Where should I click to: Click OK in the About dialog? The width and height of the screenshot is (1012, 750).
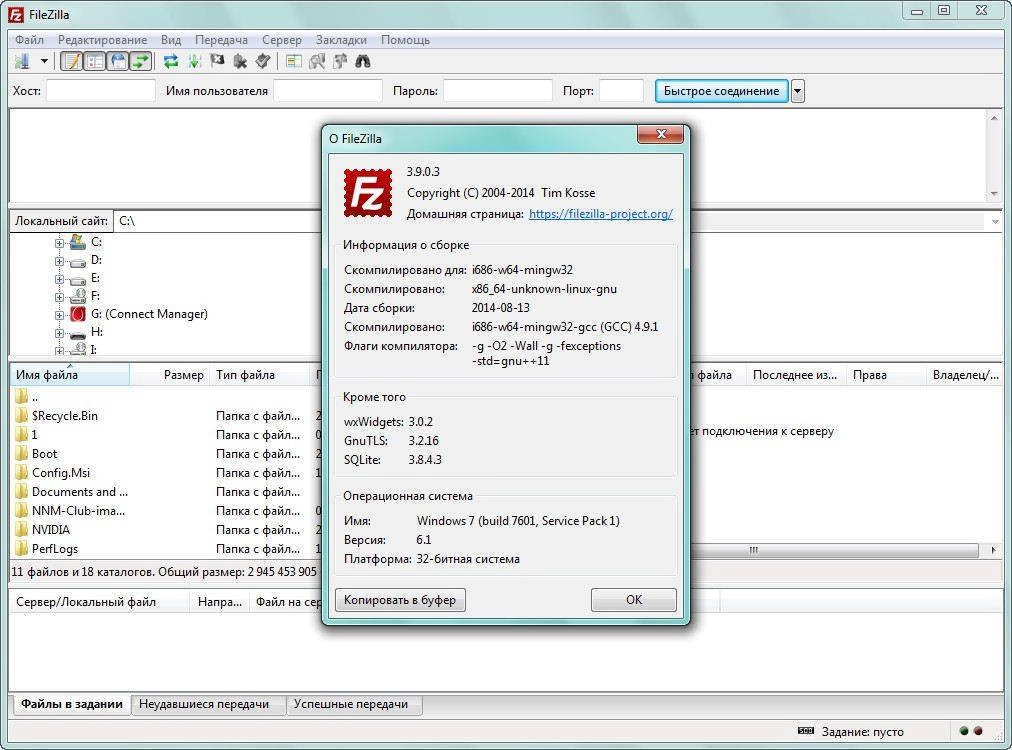pos(634,600)
